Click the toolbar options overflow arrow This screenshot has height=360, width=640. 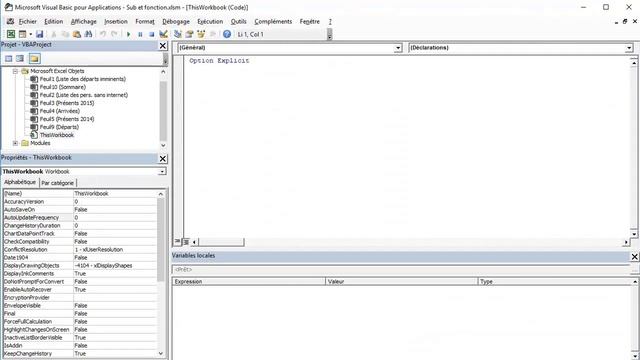(x=329, y=36)
